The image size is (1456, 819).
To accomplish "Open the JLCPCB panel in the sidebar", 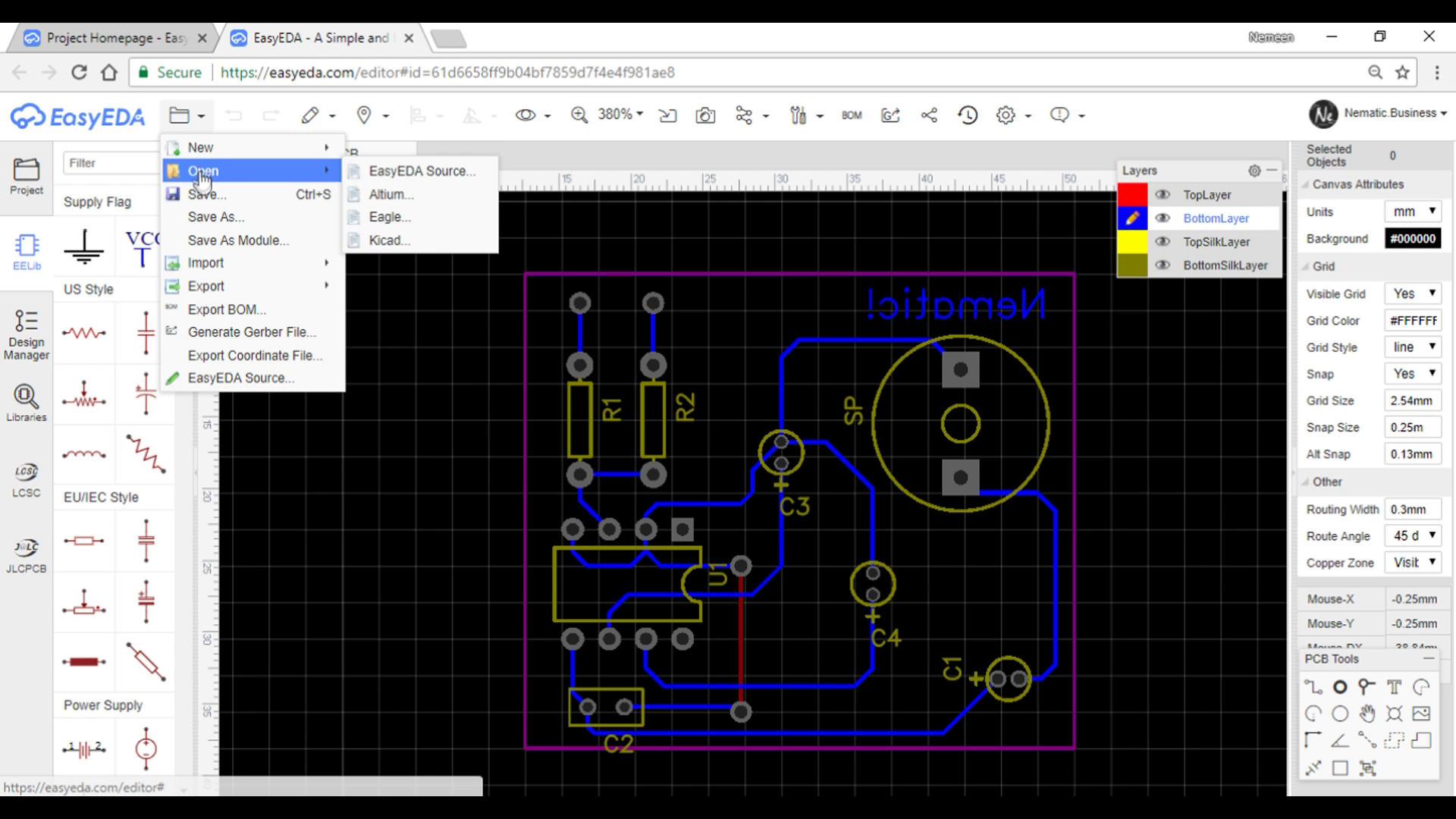I will [x=27, y=555].
